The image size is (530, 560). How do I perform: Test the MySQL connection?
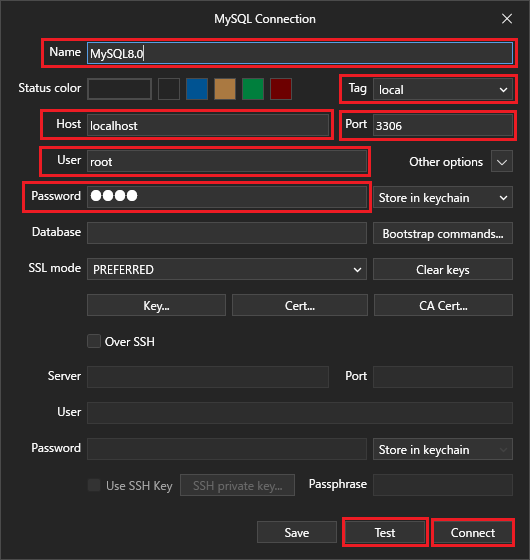pos(385,532)
